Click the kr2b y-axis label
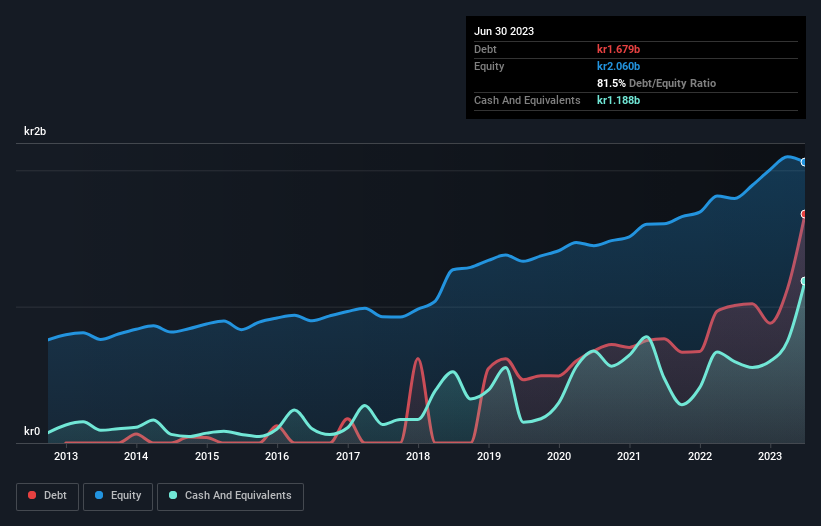The image size is (821, 526). (x=35, y=131)
